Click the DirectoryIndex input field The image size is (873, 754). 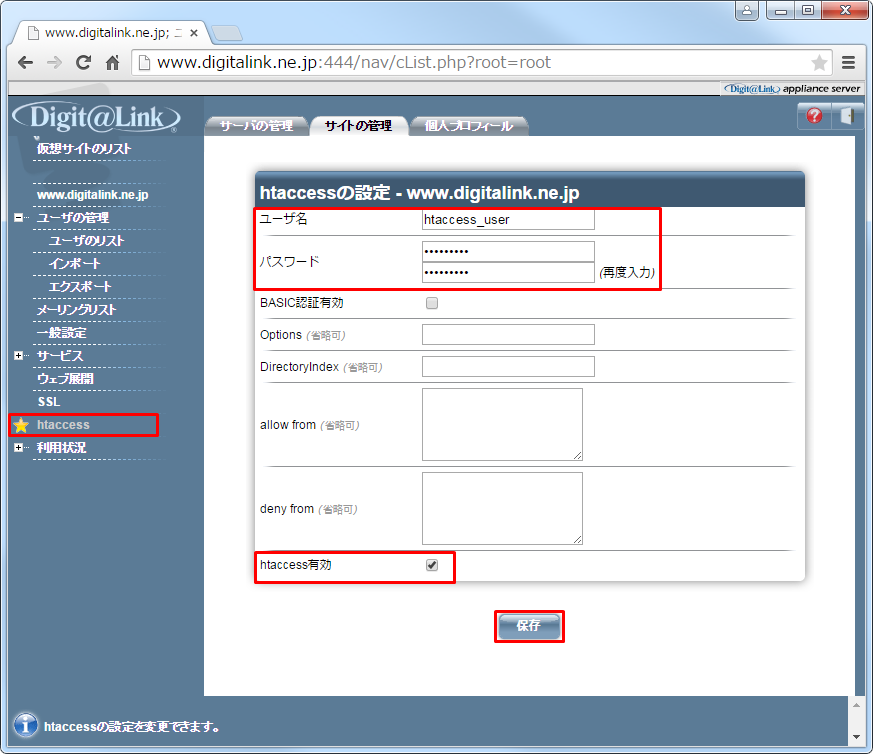508,366
